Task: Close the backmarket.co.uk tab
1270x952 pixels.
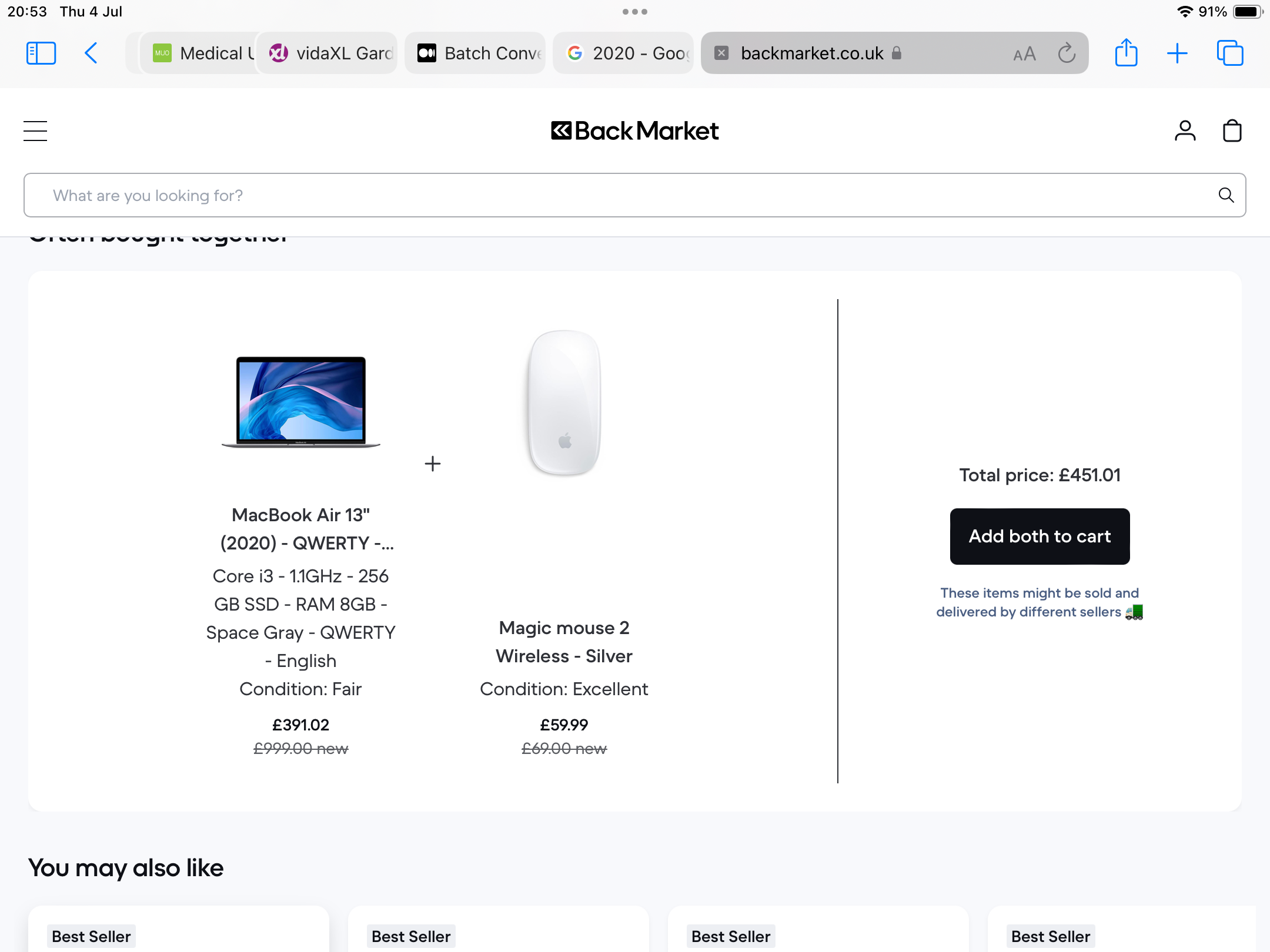Action: point(721,53)
